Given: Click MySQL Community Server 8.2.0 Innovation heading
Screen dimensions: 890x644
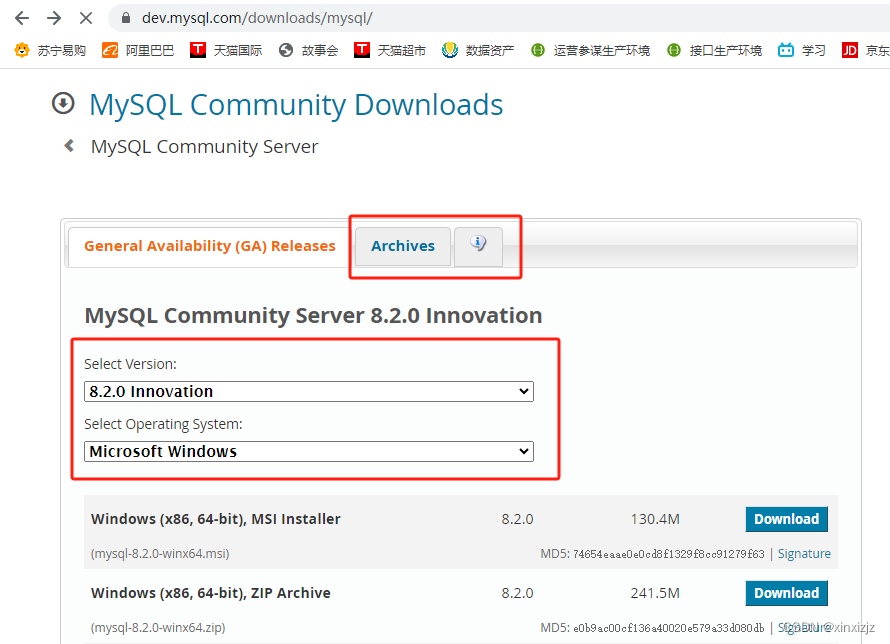Looking at the screenshot, I should click(313, 315).
